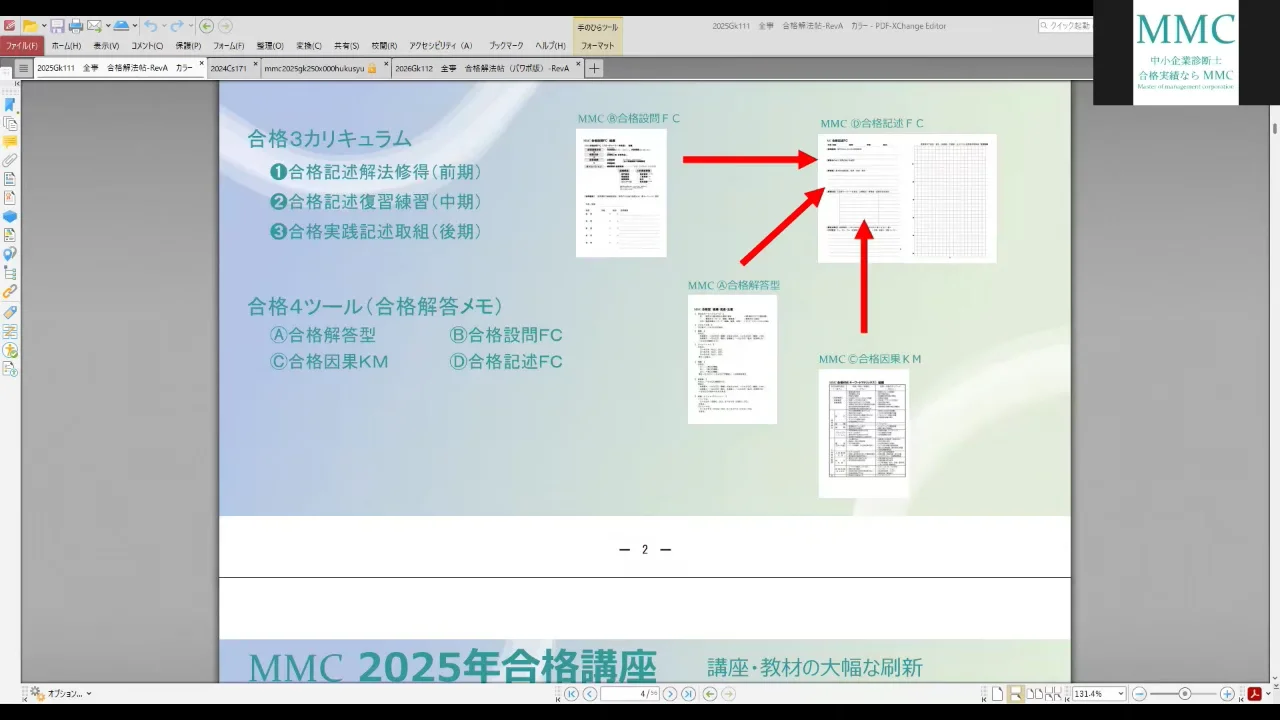Image resolution: width=1280 pixels, height=720 pixels.
Task: Zoom out with the minus button
Action: tap(1139, 694)
